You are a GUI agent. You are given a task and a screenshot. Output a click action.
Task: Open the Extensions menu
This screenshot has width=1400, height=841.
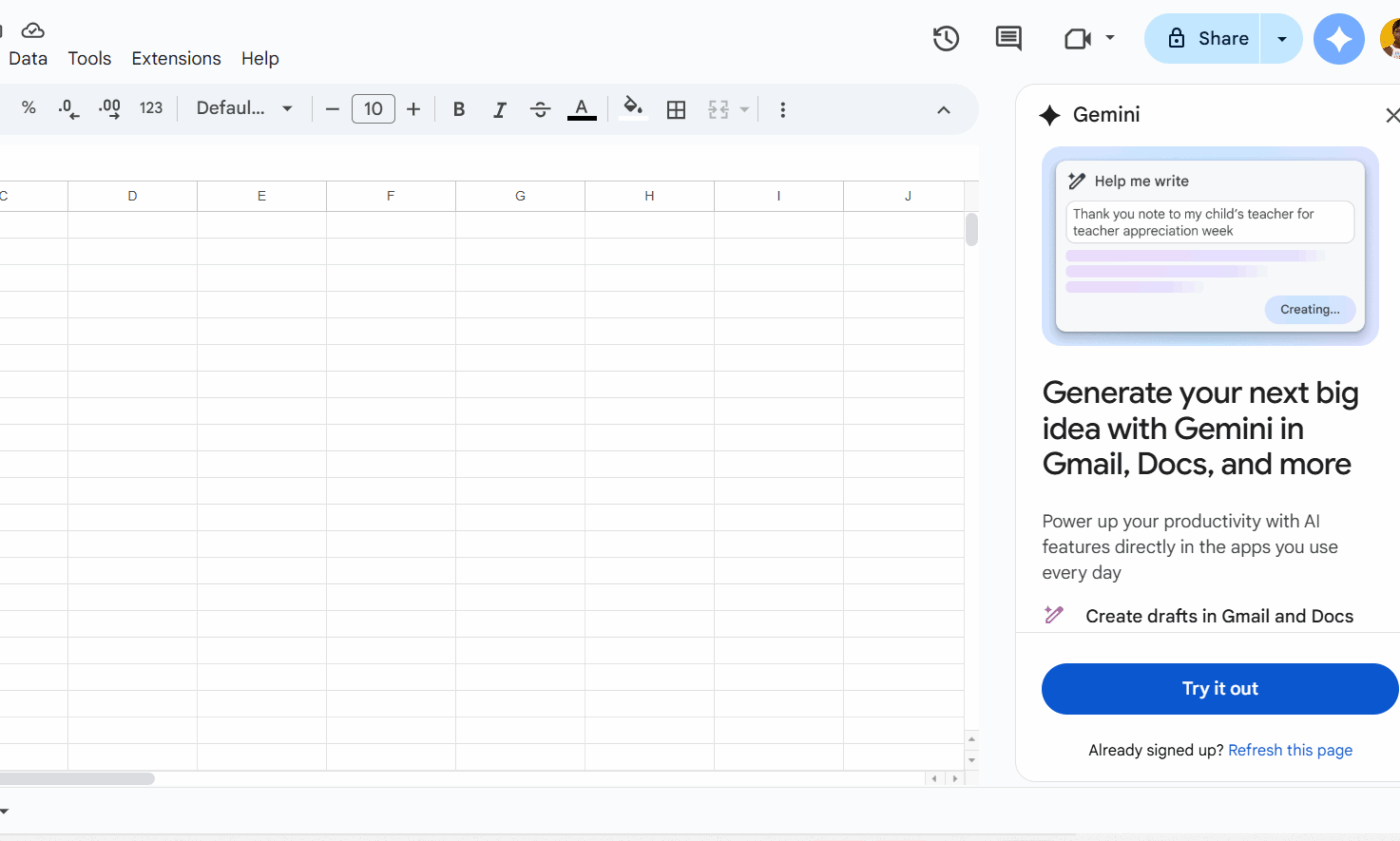[x=176, y=58]
